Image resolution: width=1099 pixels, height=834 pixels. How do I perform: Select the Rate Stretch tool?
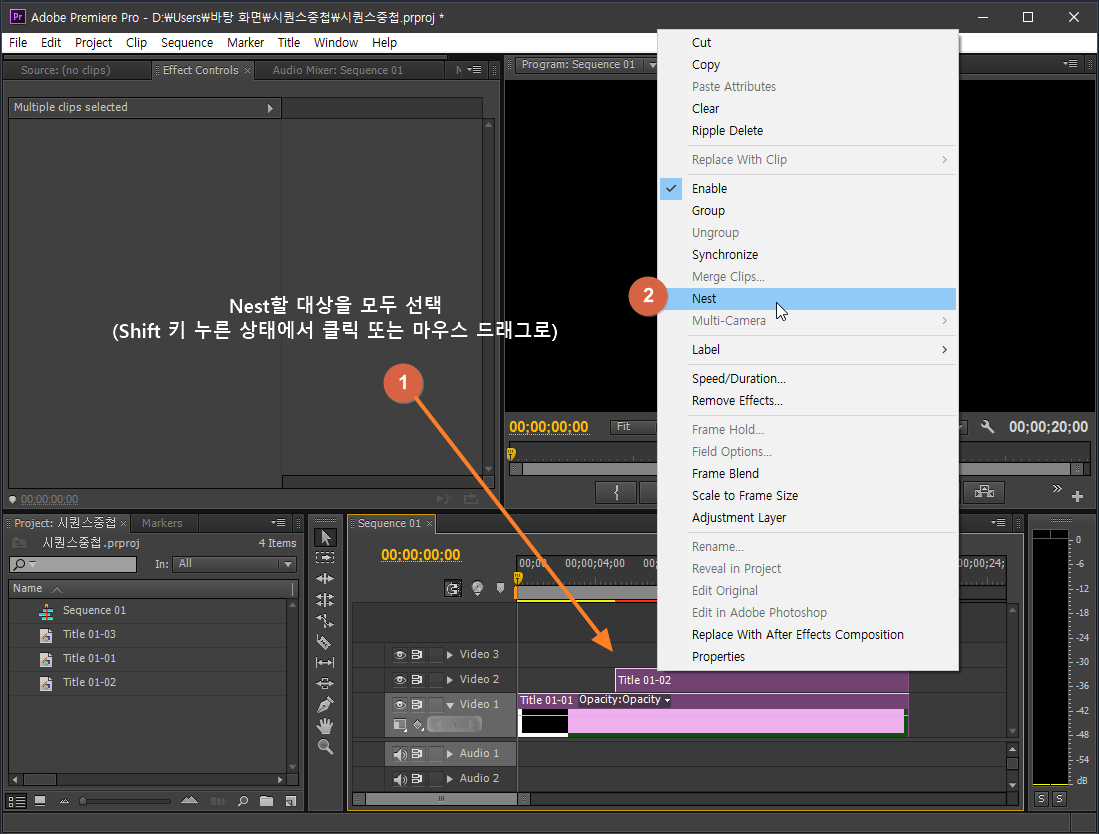click(x=325, y=621)
